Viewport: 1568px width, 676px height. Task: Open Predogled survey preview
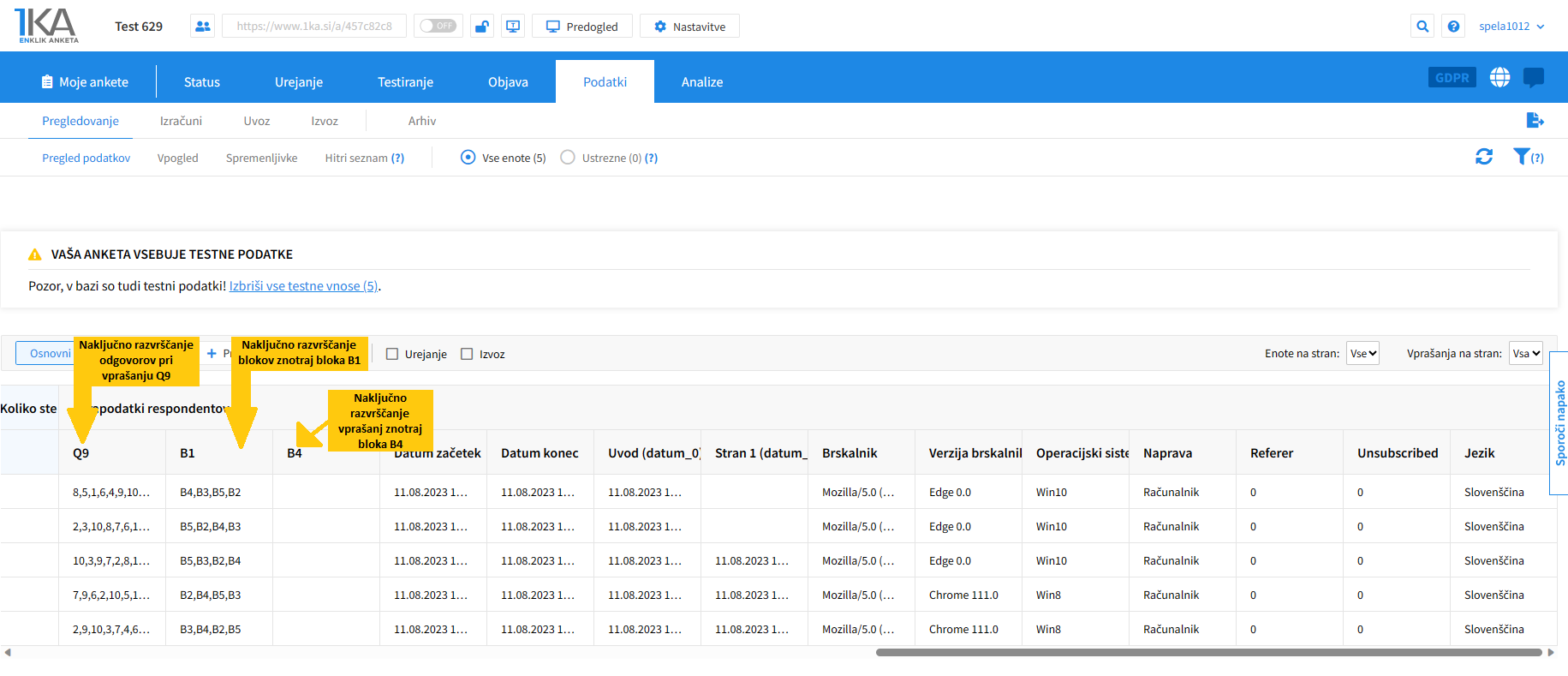[582, 27]
